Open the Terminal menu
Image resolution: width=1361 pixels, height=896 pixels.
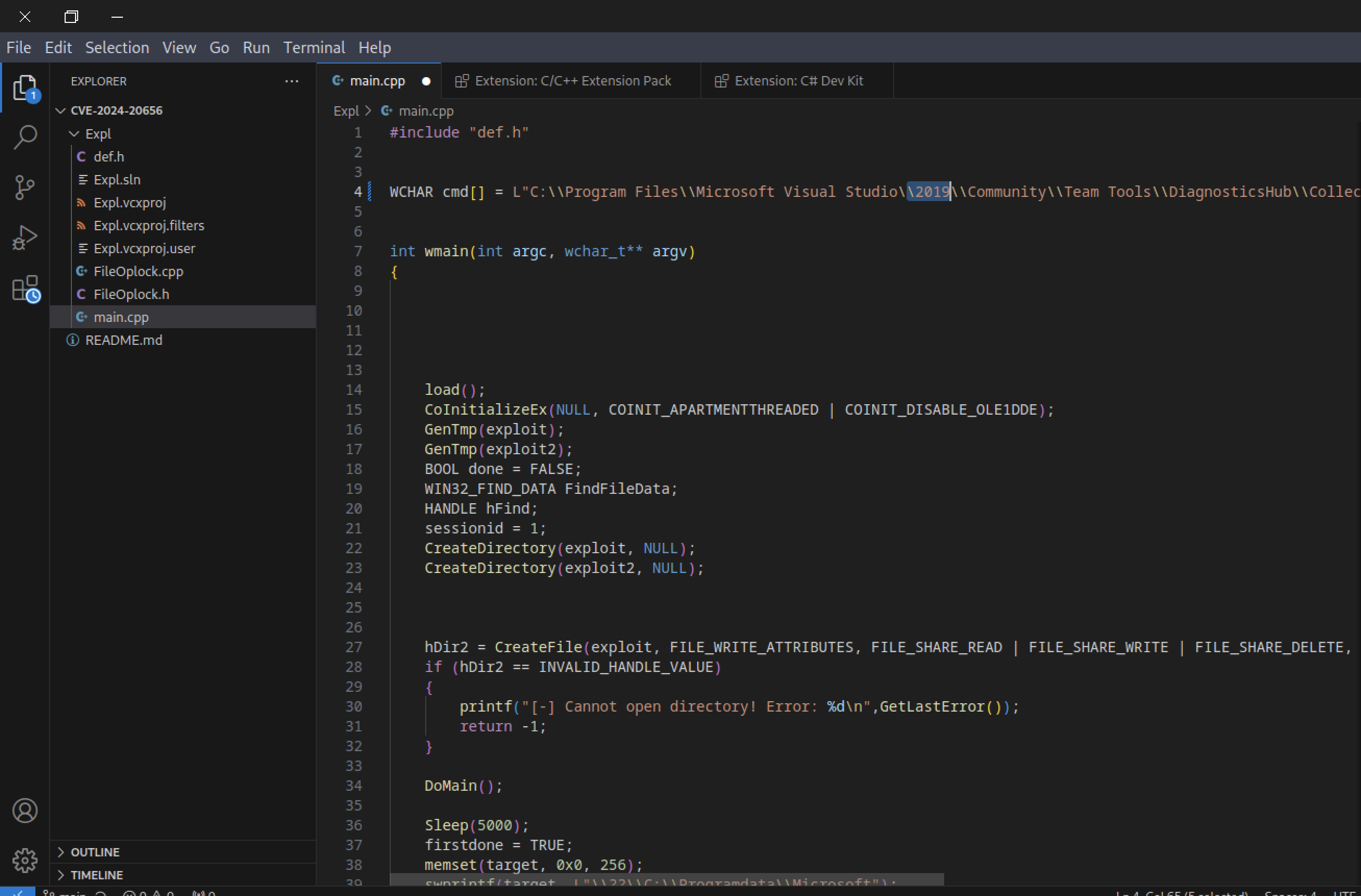[x=314, y=47]
